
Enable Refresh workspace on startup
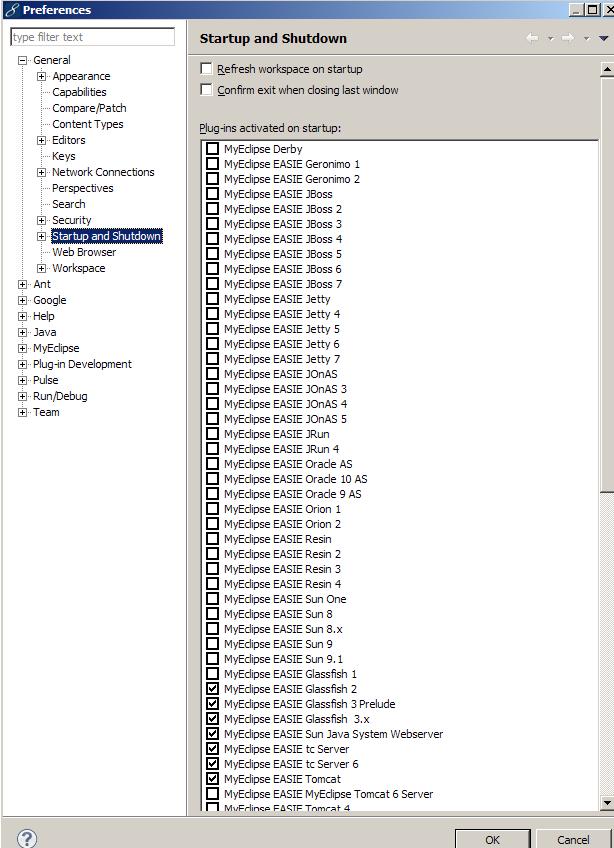(206, 69)
